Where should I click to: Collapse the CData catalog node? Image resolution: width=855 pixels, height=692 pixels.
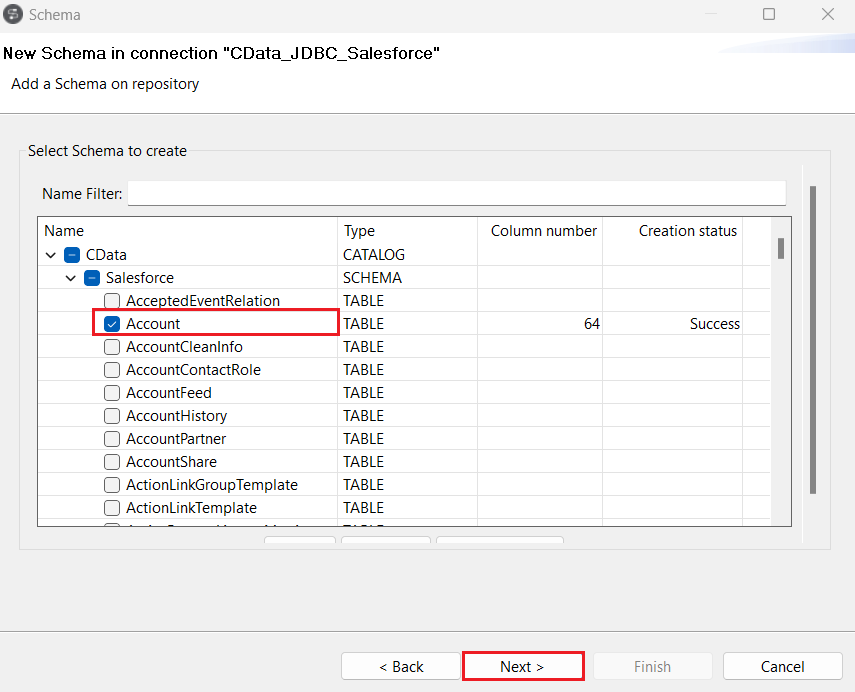point(51,255)
